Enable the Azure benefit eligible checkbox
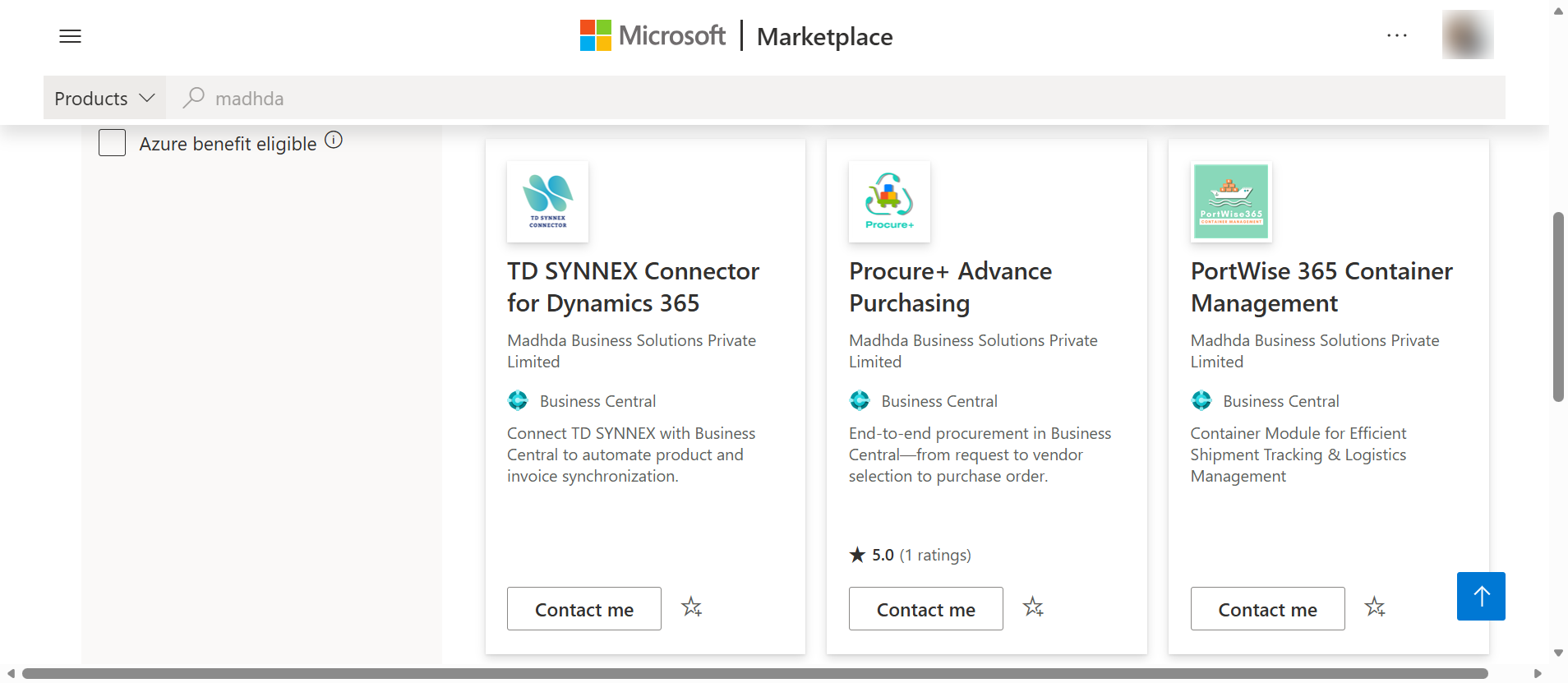This screenshot has height=683, width=1568. pyautogui.click(x=112, y=143)
